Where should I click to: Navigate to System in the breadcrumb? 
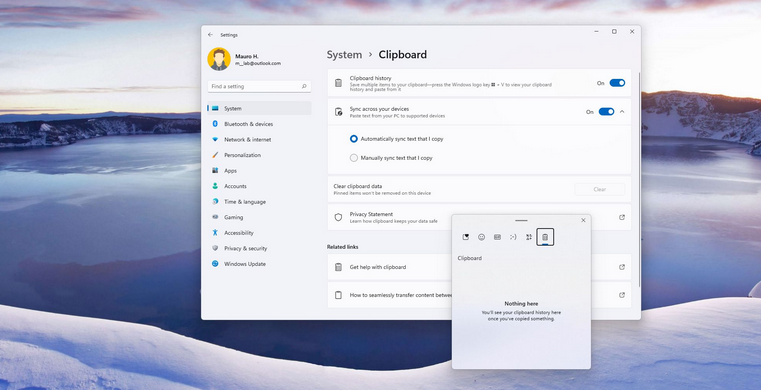coord(344,55)
